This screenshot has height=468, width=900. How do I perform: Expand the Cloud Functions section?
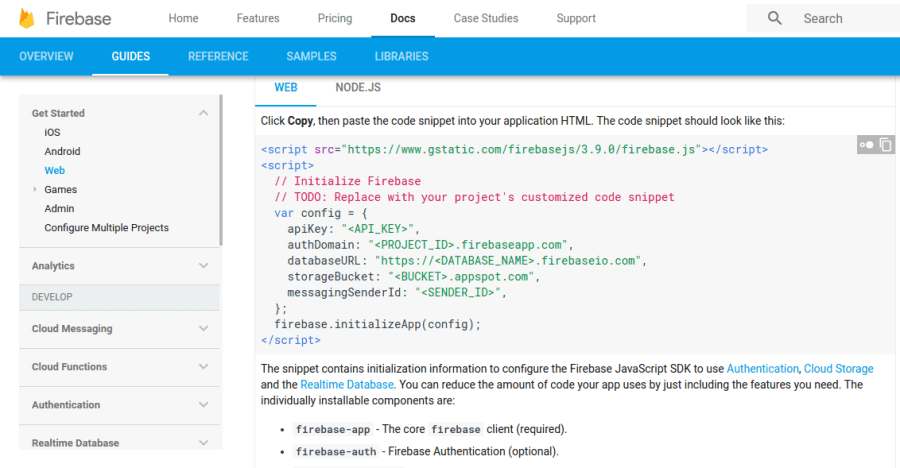click(203, 366)
